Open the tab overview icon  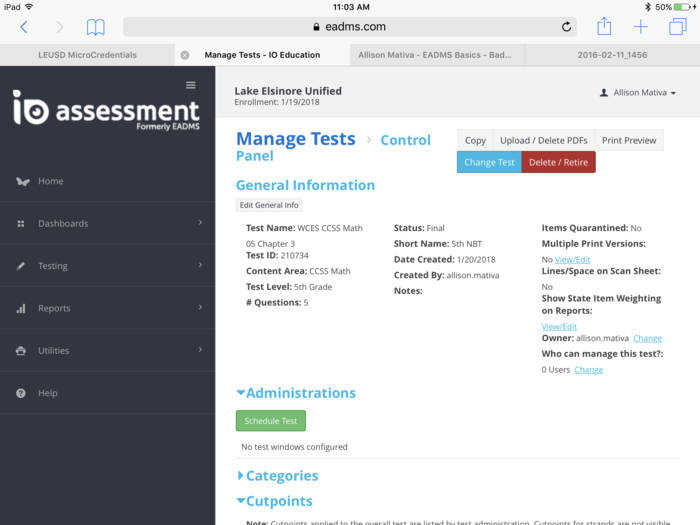tap(678, 27)
